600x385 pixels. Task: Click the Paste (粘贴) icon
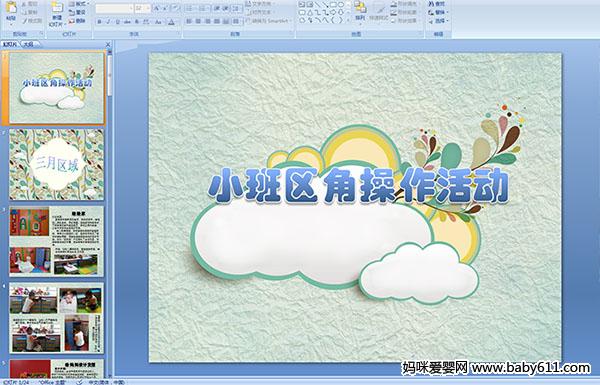click(x=11, y=8)
